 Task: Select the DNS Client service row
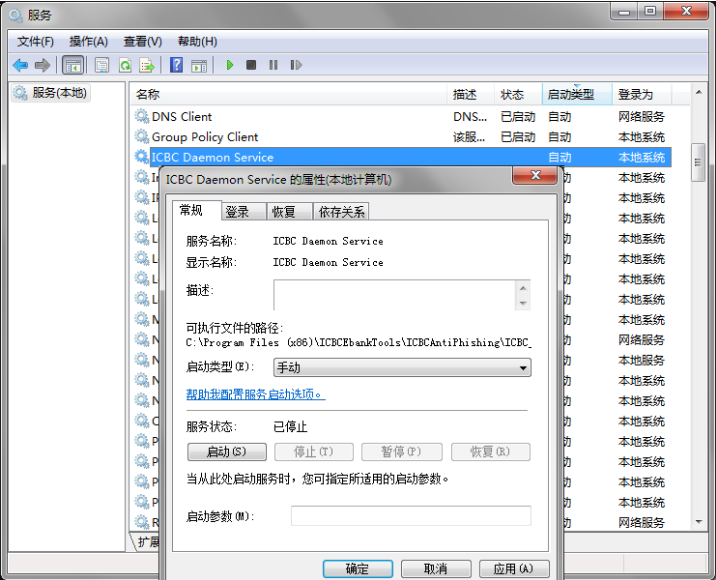[182, 116]
